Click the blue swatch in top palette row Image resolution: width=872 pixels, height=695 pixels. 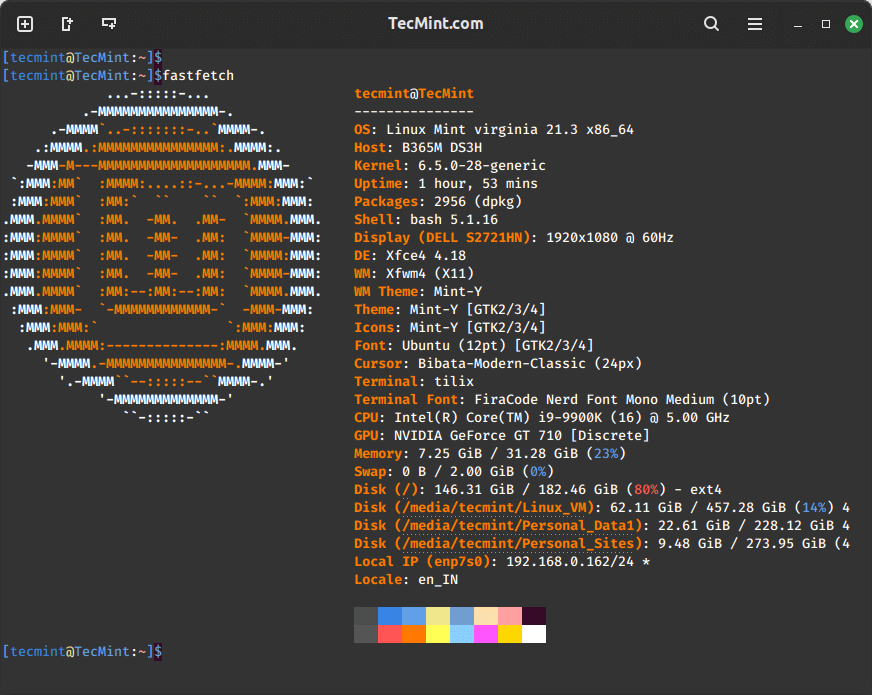(390, 616)
